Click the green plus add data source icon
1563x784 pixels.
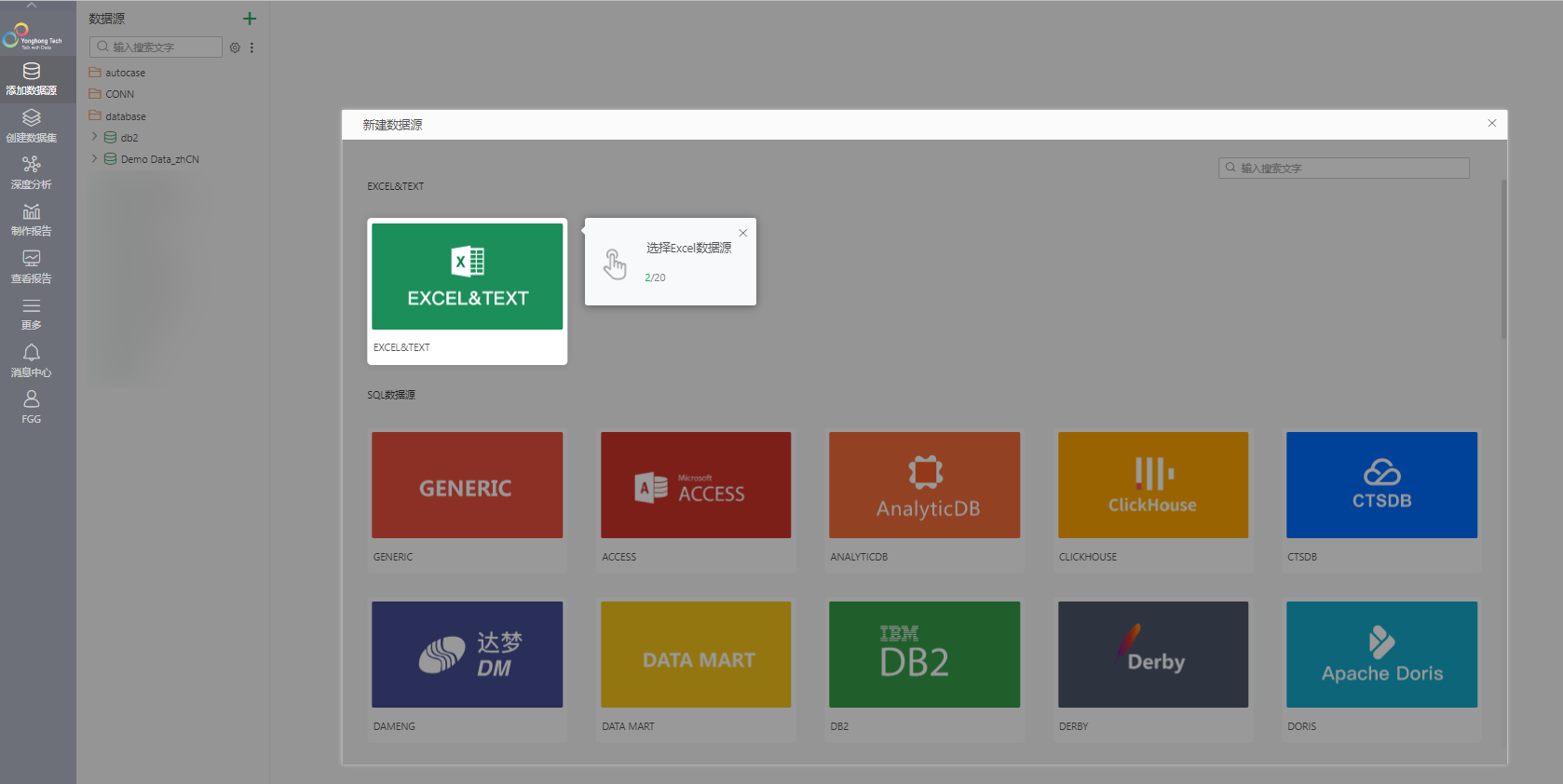(x=250, y=19)
